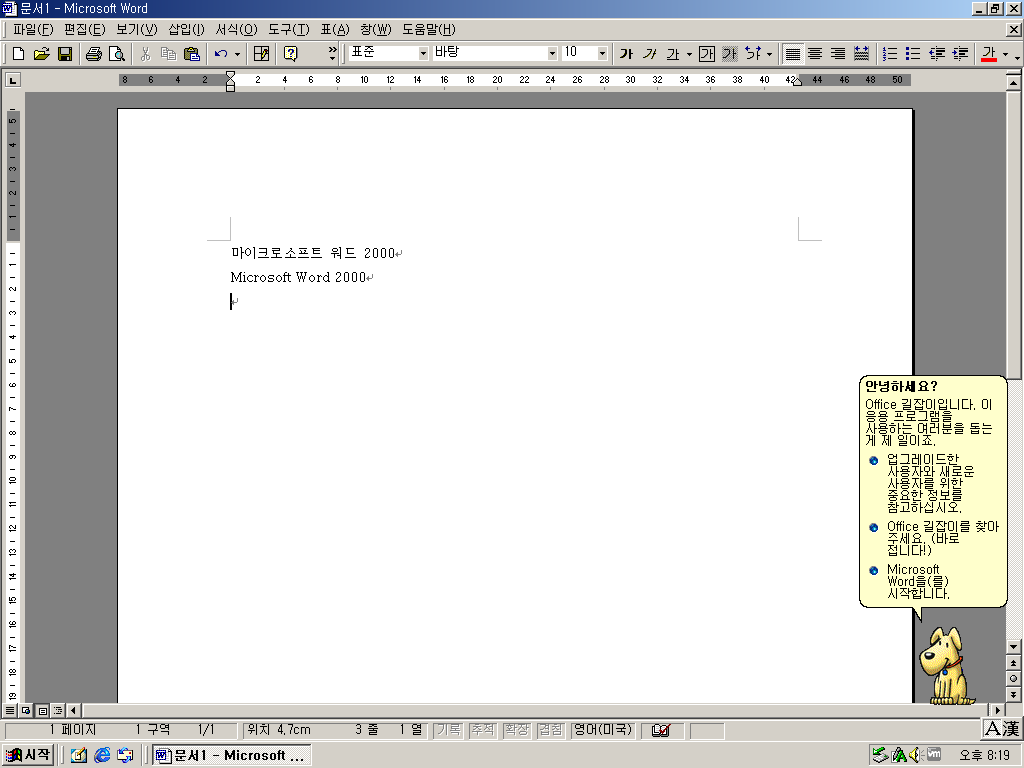The image size is (1024, 768).
Task: Show more standard toolbar buttons chevron
Action: click(x=332, y=54)
